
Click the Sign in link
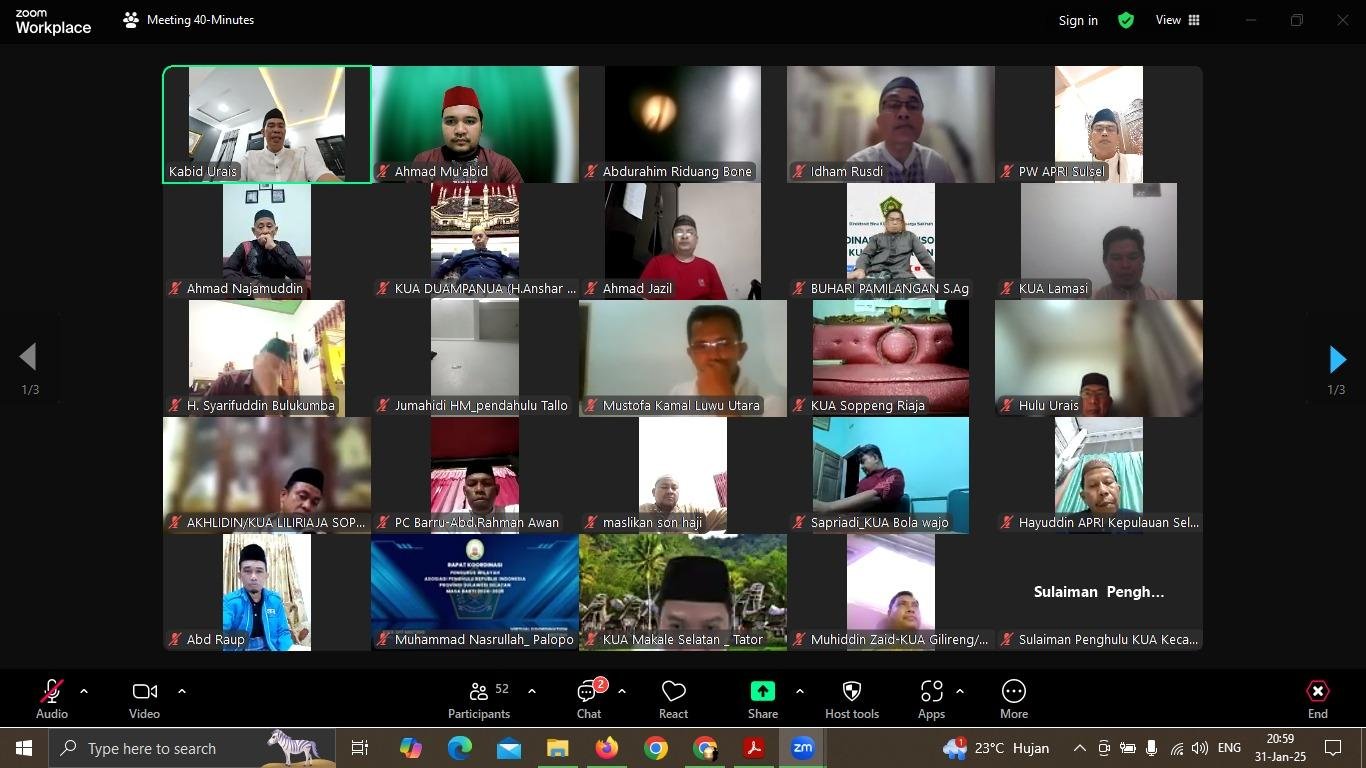pos(1078,20)
